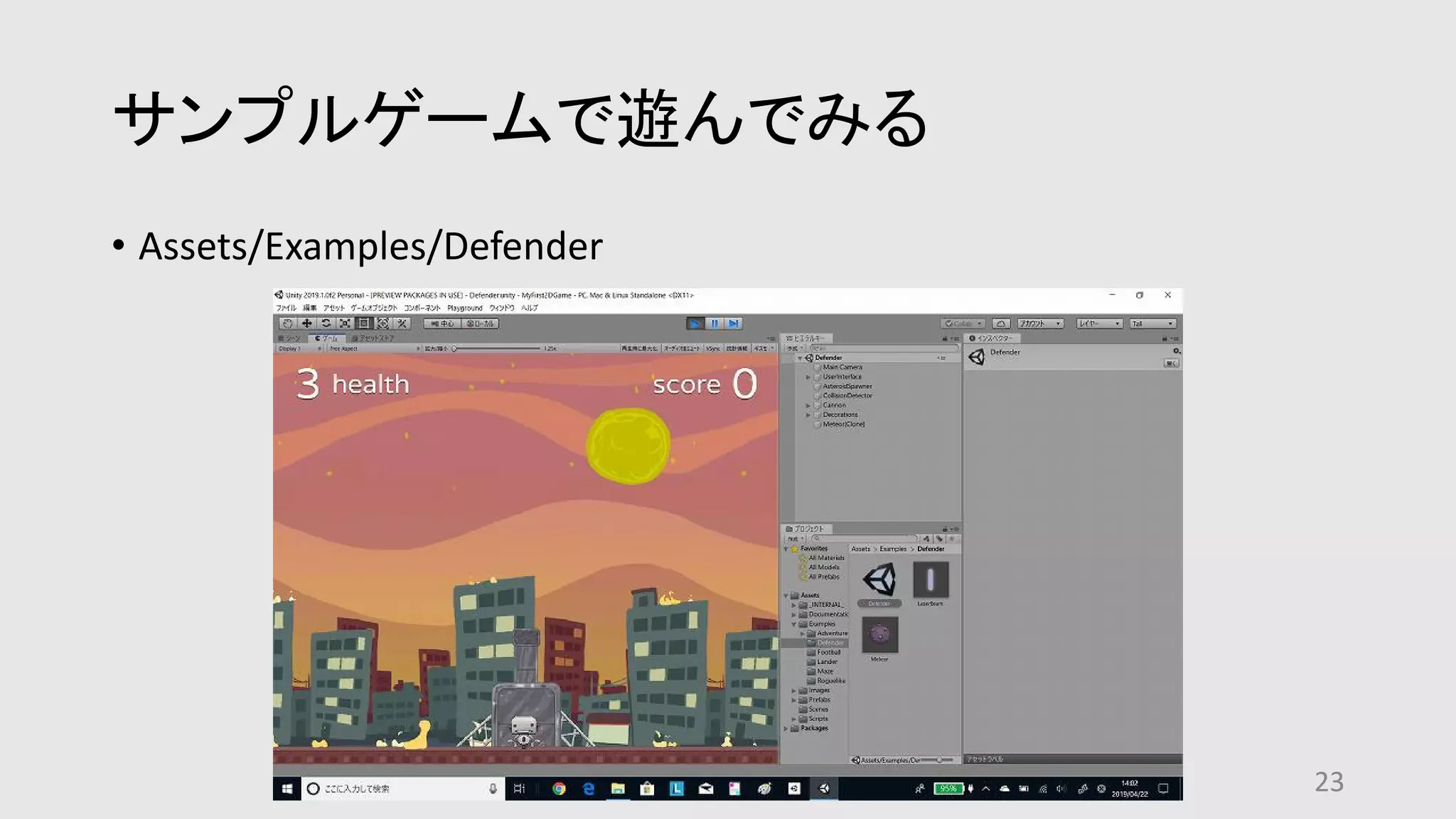Click Search by Type icon in Project

point(926,539)
